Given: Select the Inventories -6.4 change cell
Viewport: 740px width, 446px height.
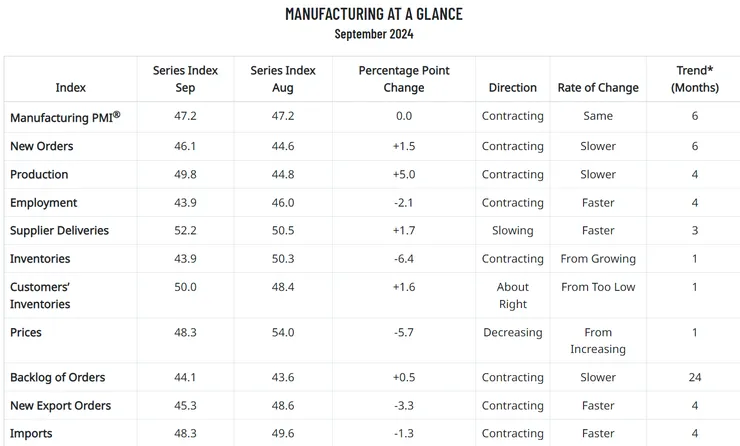Looking at the screenshot, I should click(x=404, y=258).
